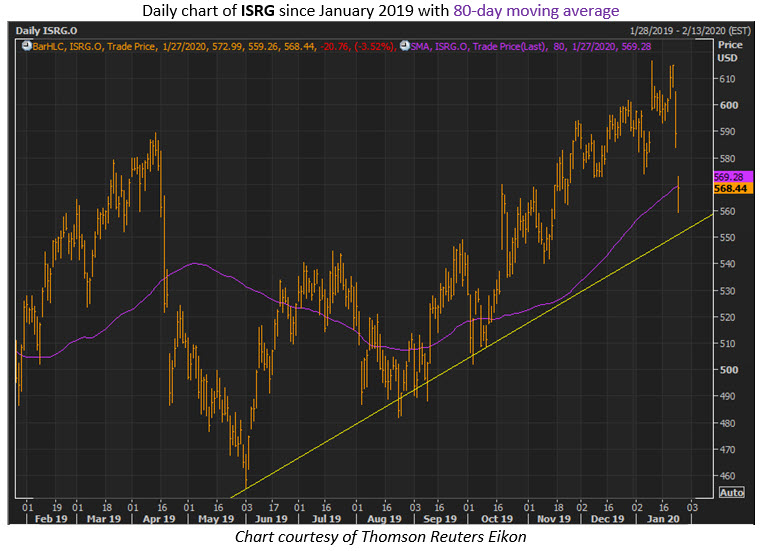The width and height of the screenshot is (761, 551).
Task: Click the 'May 19' month label
Action: coord(216,518)
